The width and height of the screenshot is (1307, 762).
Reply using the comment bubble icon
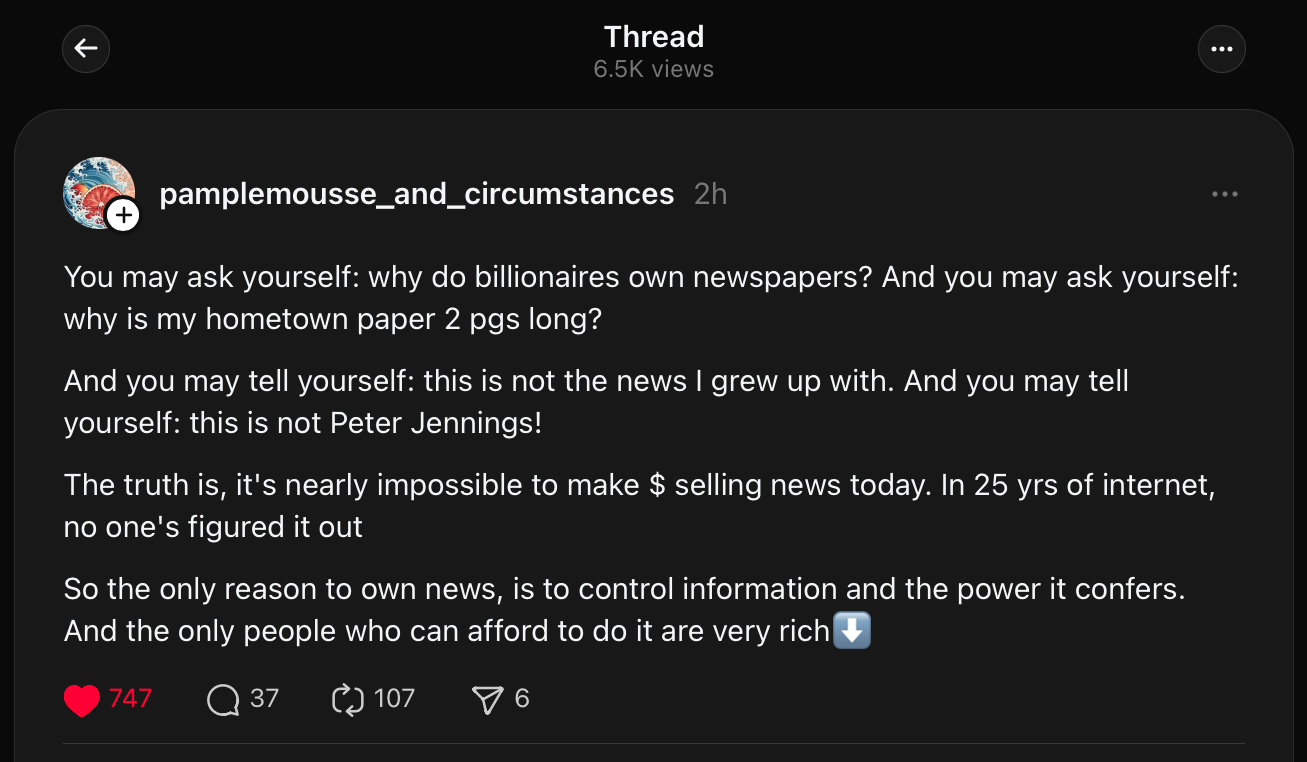223,699
